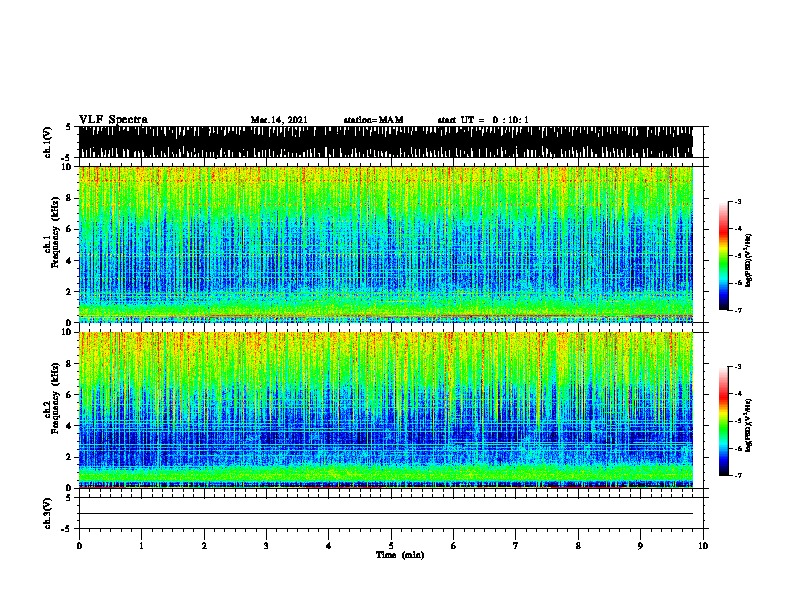Click time axis tick label "0"

(79, 546)
